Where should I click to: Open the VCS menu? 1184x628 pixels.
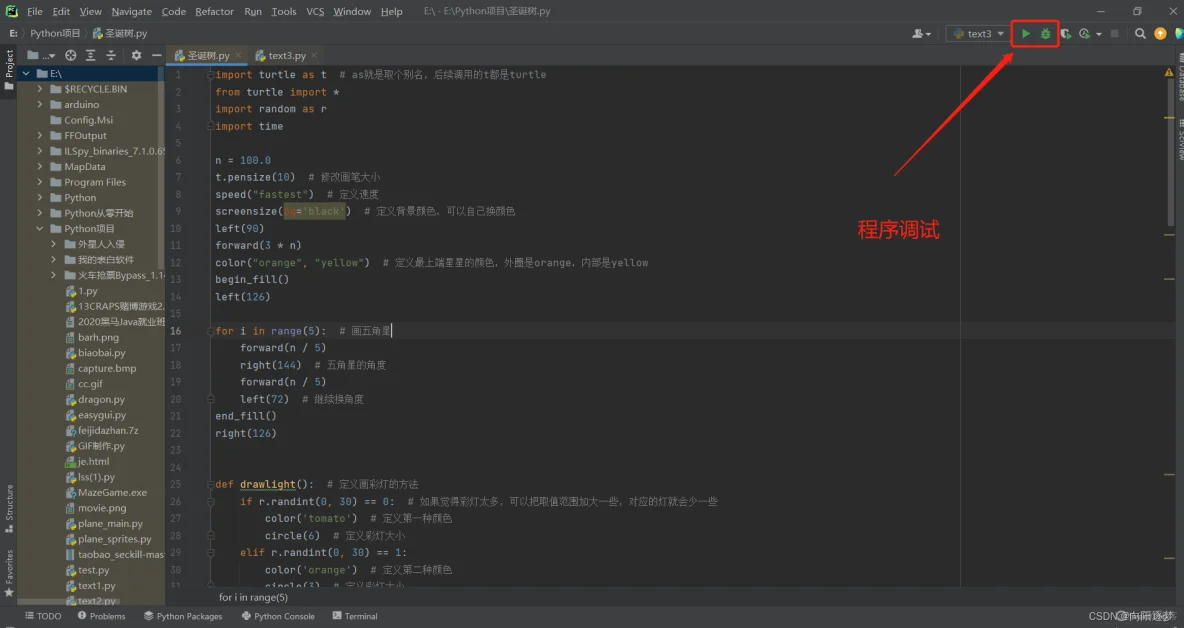315,11
